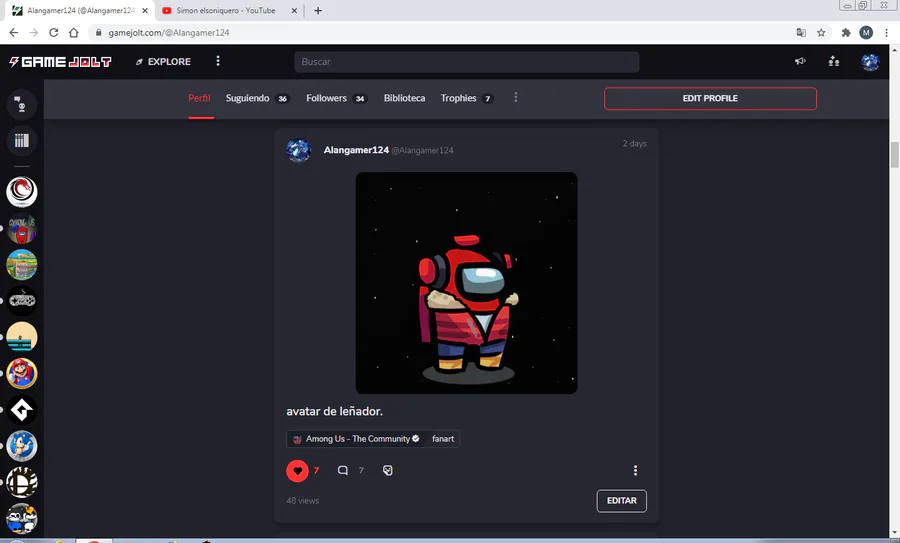Open the GameMaker logo community icon

point(22,410)
